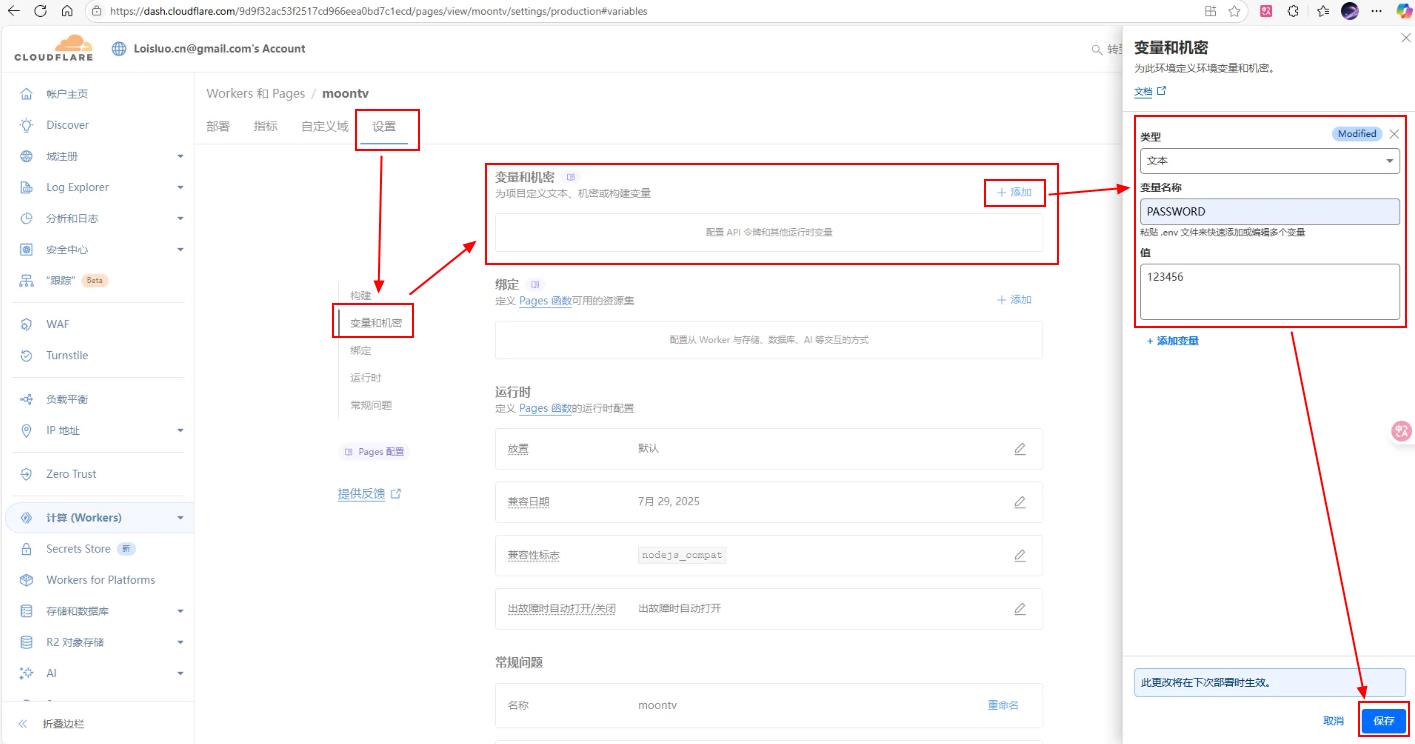Screen dimensions: 1415x744
Task: Expand R2 对象存储 in the sidebar
Action: [181, 642]
